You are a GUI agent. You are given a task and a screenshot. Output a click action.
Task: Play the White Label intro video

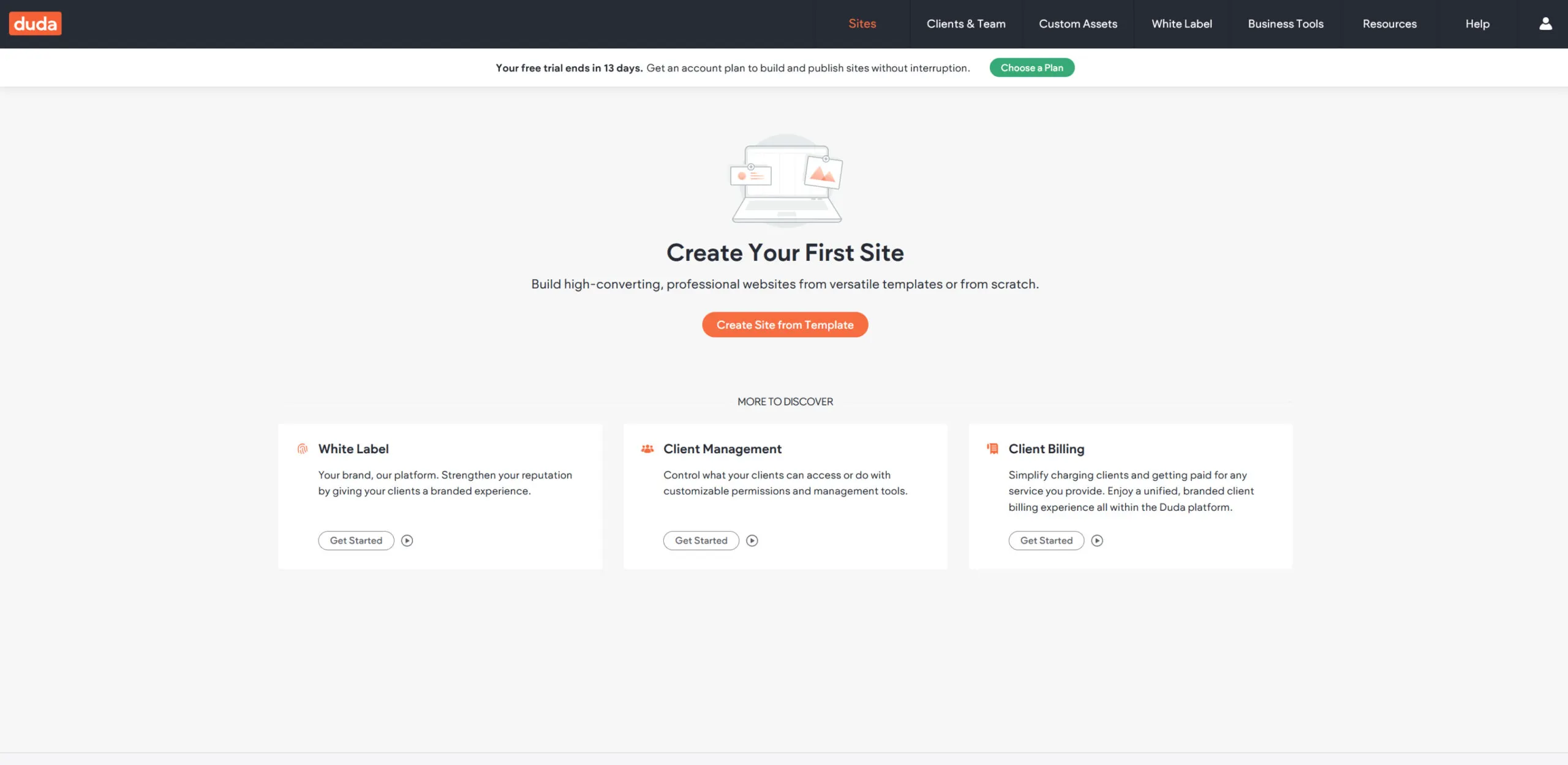[407, 540]
